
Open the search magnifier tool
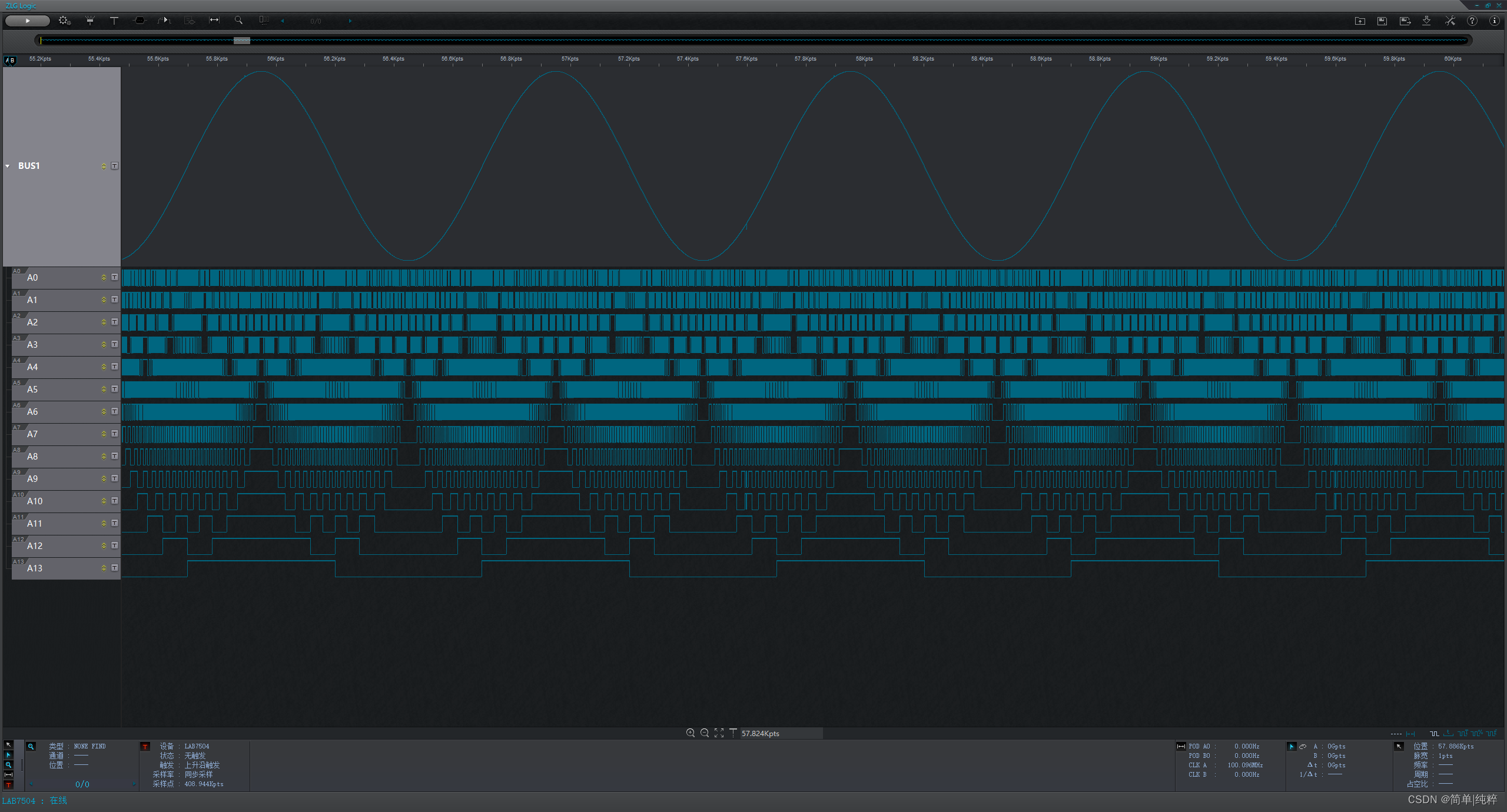[238, 21]
